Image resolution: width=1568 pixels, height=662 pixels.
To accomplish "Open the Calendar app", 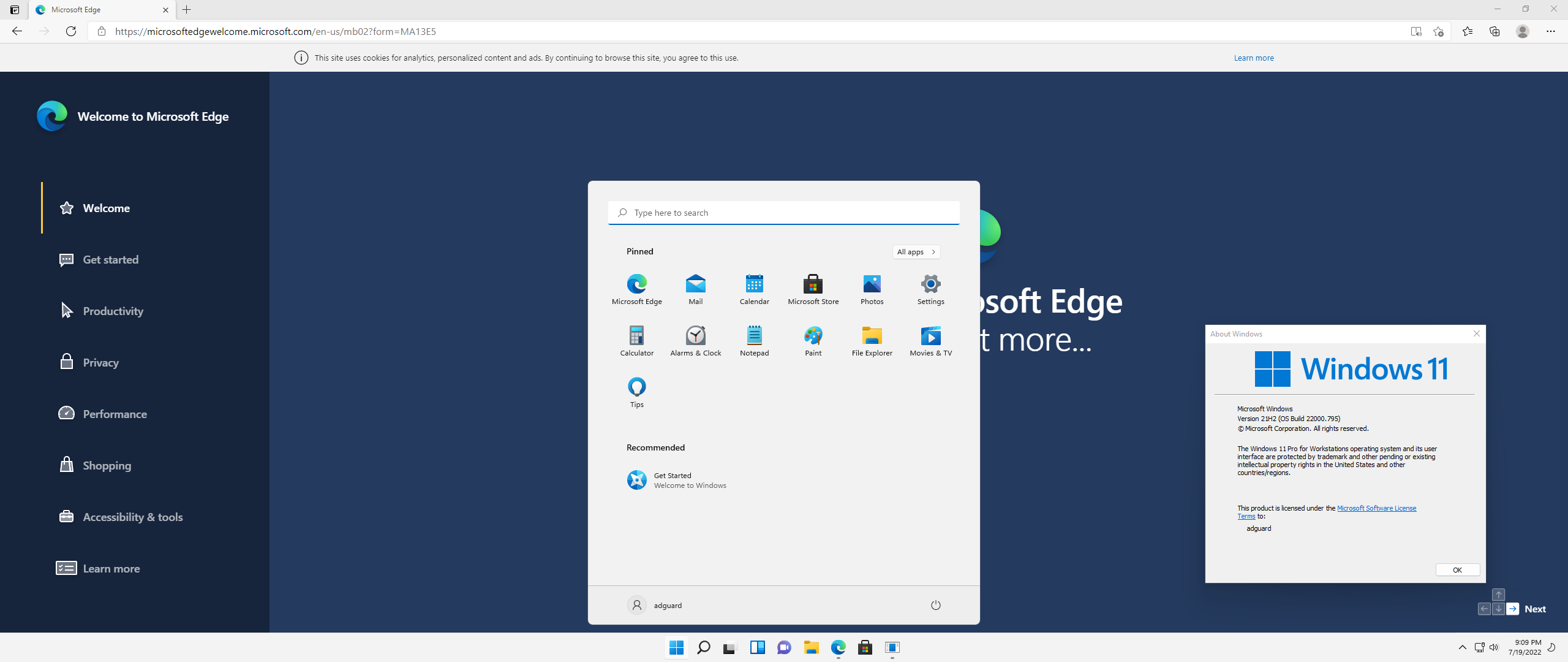I will tap(754, 289).
